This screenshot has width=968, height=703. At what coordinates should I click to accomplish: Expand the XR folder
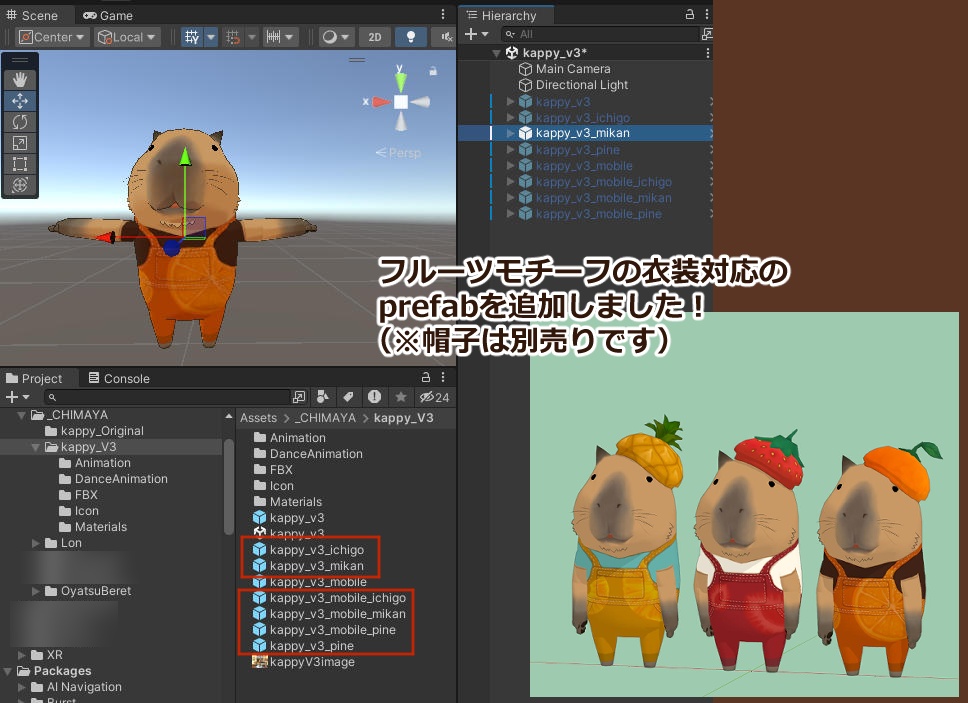pyautogui.click(x=22, y=655)
